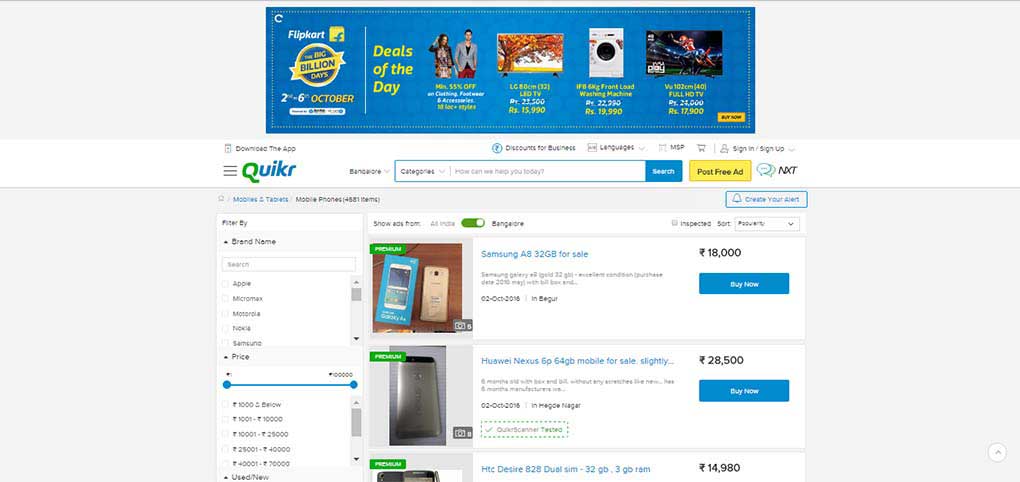Click the Post Free Ad button
The image size is (1020, 482).
(720, 171)
